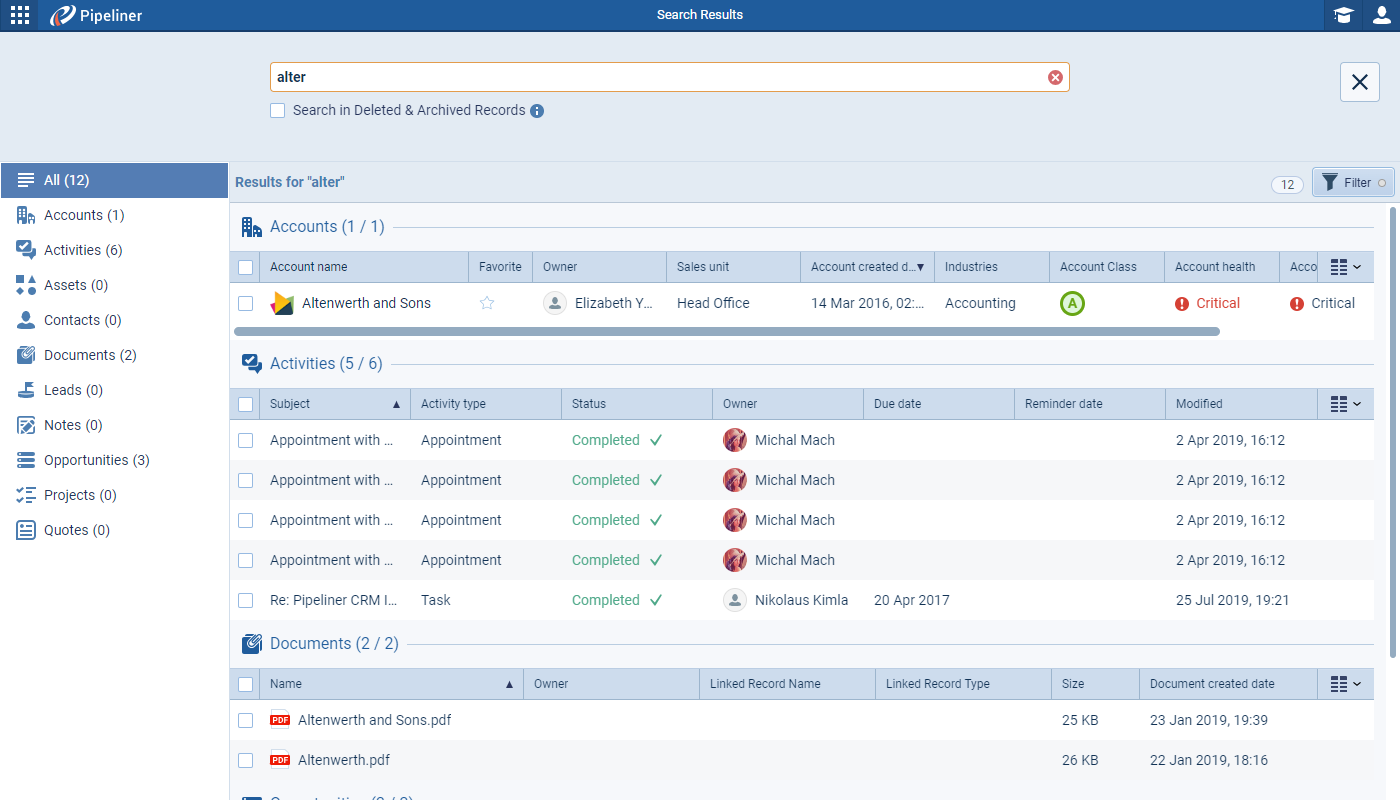Star Altenwerth and Sons as favorite

click(487, 303)
